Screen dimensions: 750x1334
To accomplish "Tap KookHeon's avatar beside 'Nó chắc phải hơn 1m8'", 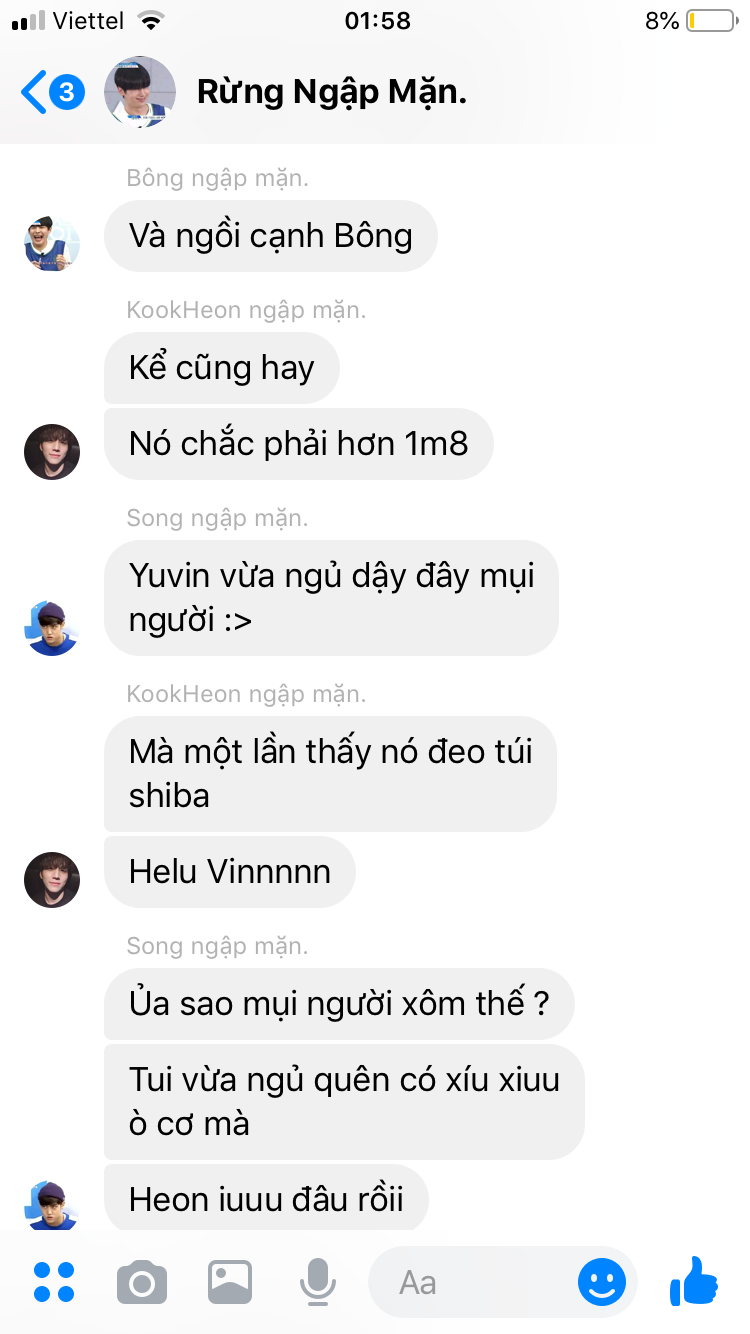I will point(52,451).
